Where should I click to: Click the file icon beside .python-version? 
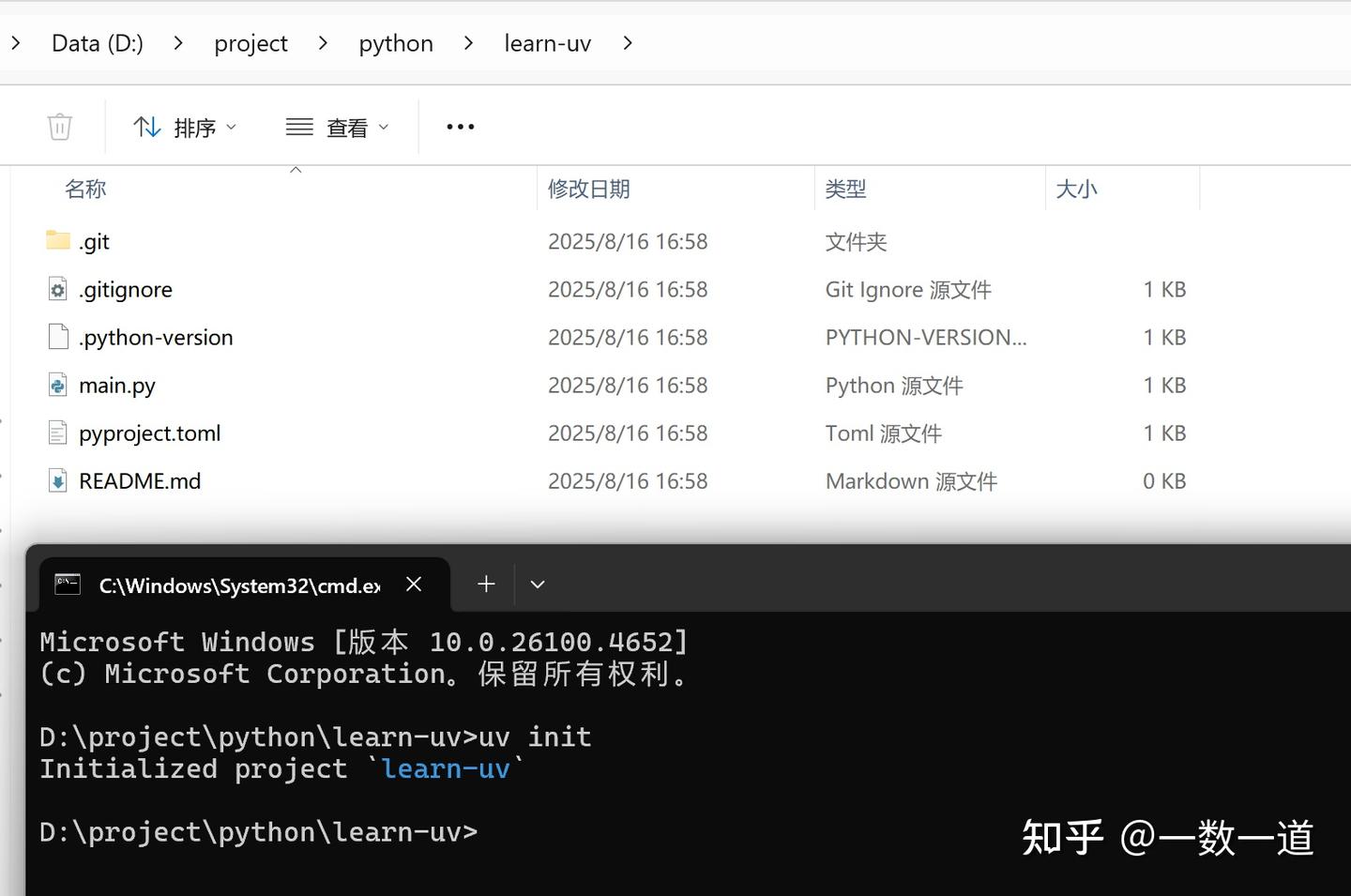click(57, 337)
